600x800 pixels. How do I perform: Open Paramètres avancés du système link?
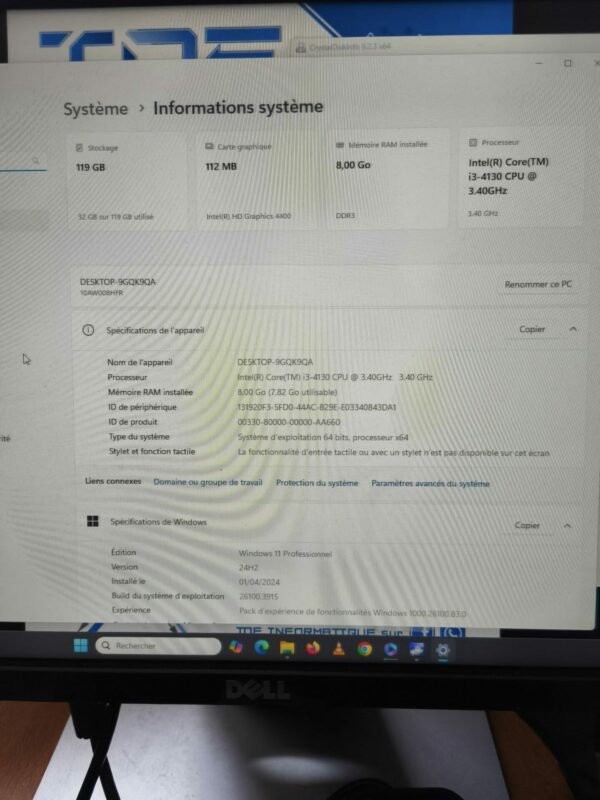point(430,483)
